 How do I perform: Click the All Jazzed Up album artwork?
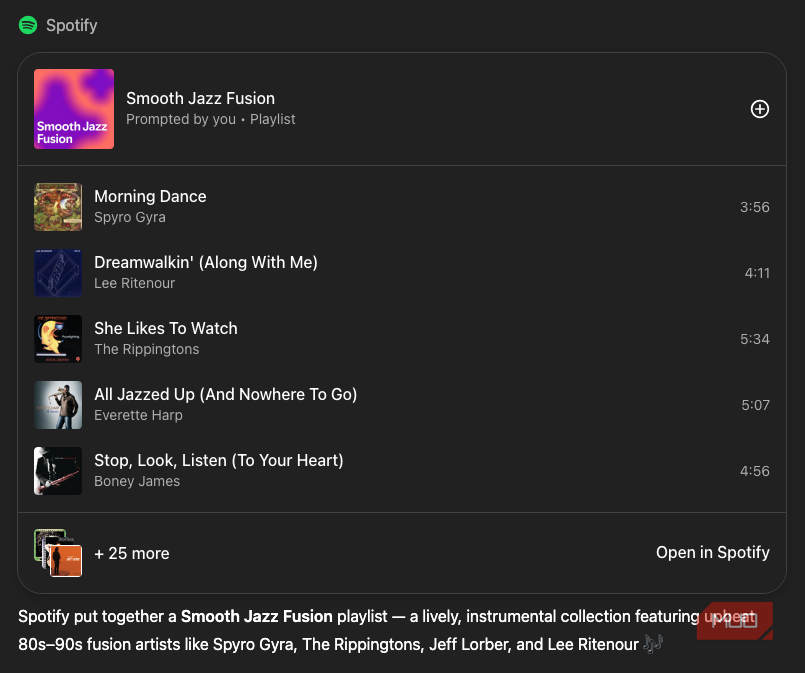click(x=58, y=405)
